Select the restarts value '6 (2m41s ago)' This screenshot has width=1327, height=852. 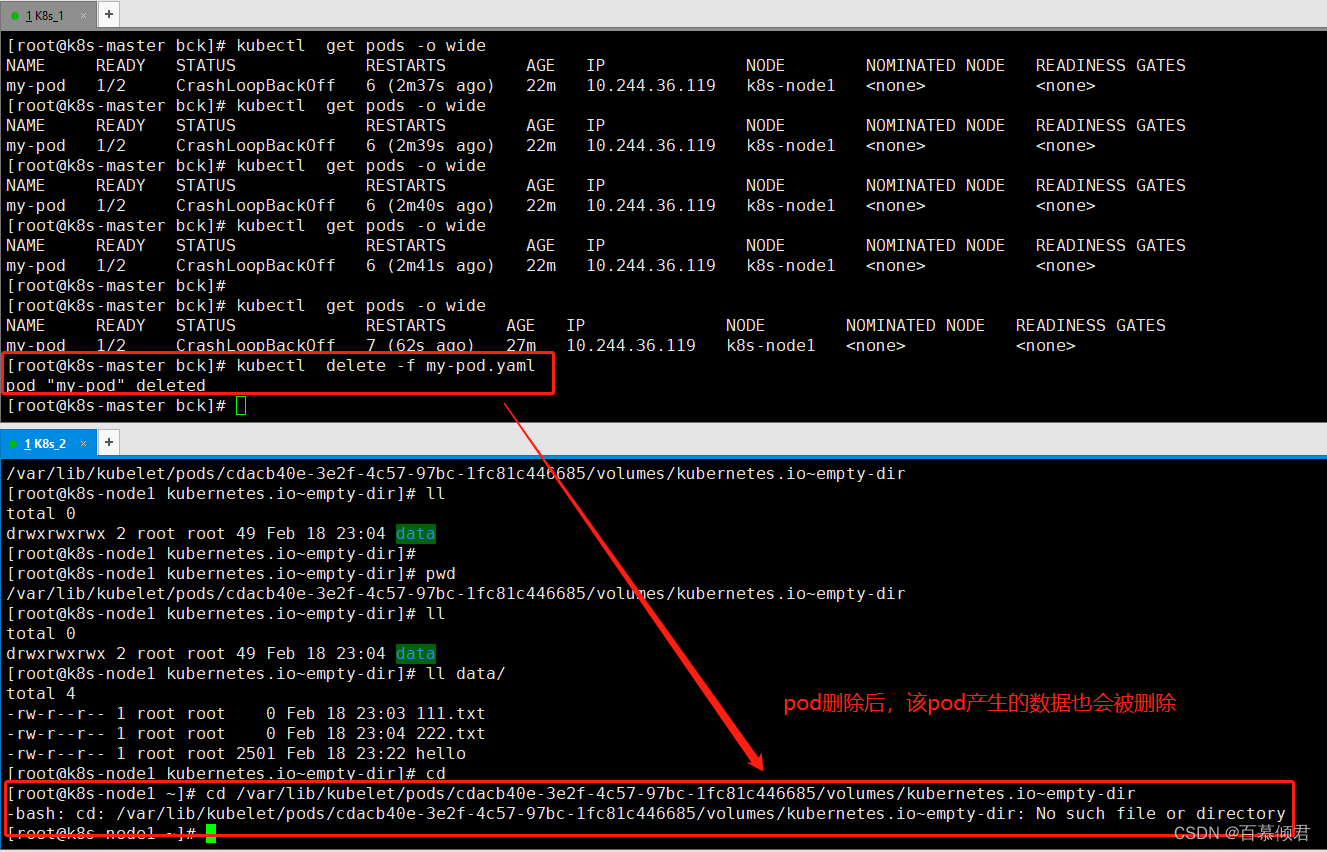[x=430, y=266]
